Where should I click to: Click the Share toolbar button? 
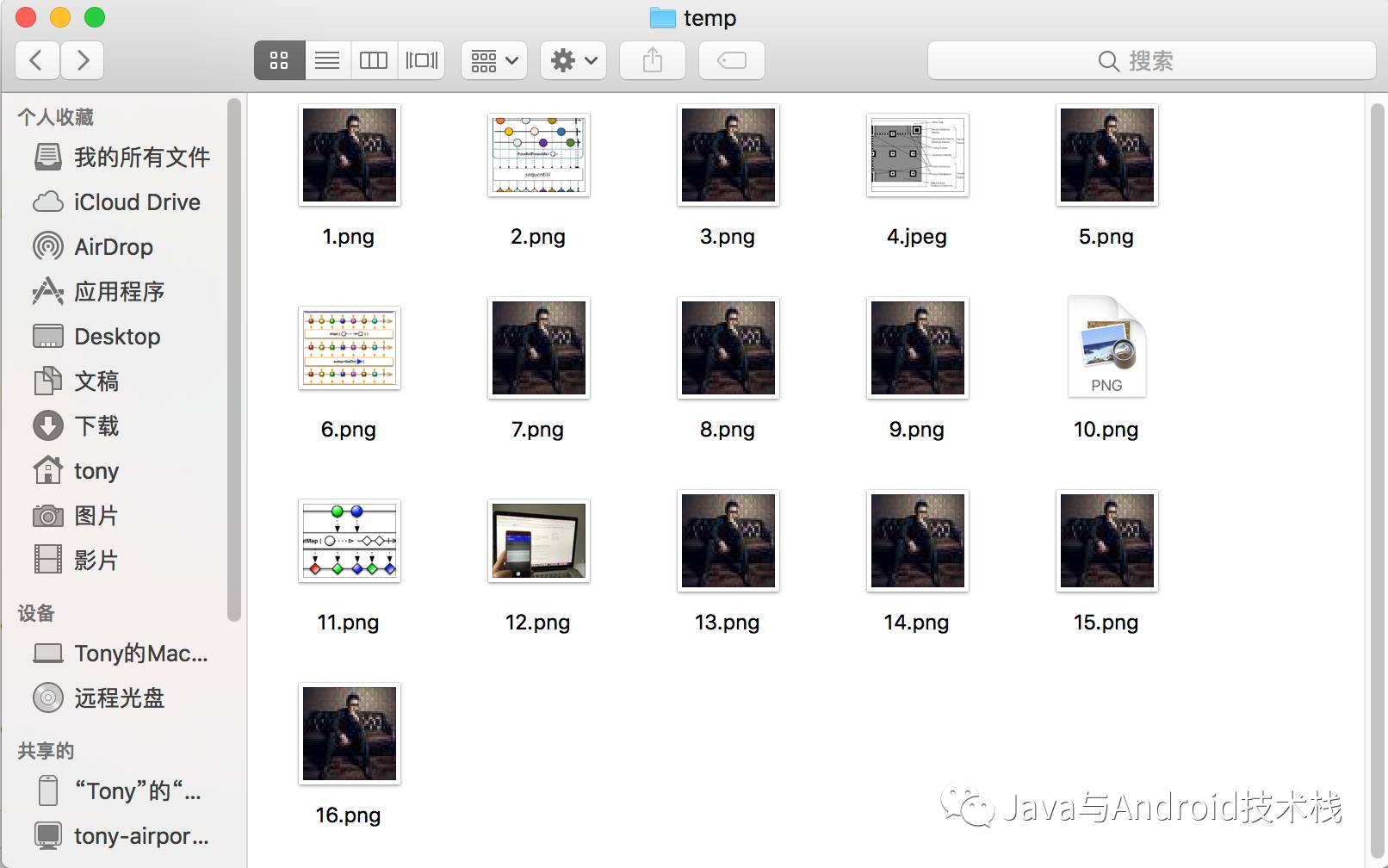point(653,60)
